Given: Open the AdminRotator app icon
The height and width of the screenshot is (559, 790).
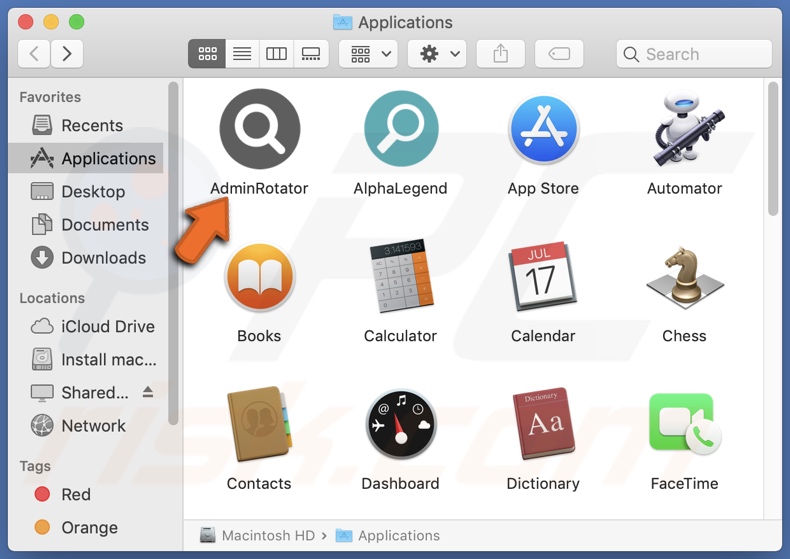Looking at the screenshot, I should 259,129.
